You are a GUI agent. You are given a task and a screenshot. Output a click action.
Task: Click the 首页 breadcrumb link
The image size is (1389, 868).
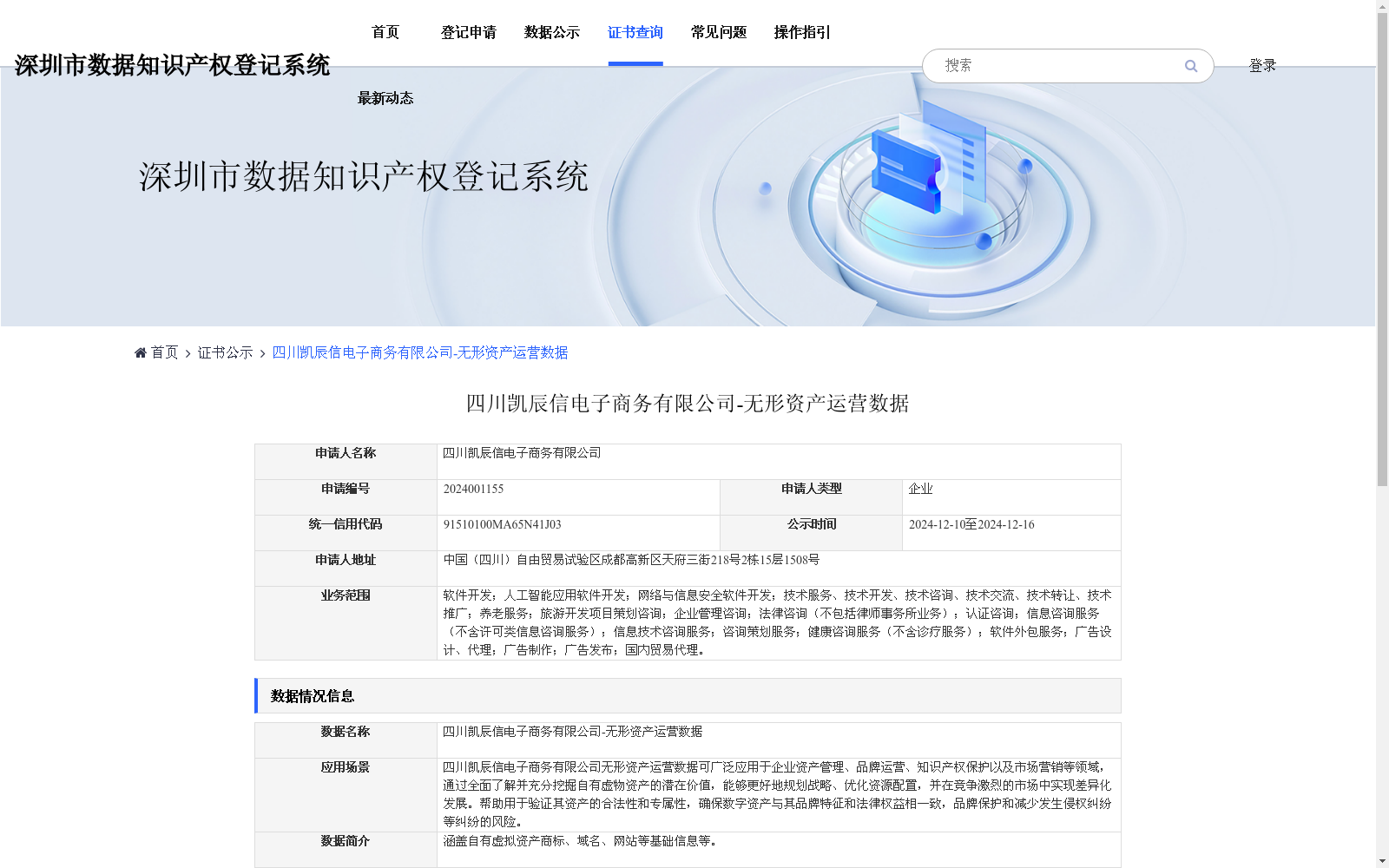(x=164, y=352)
